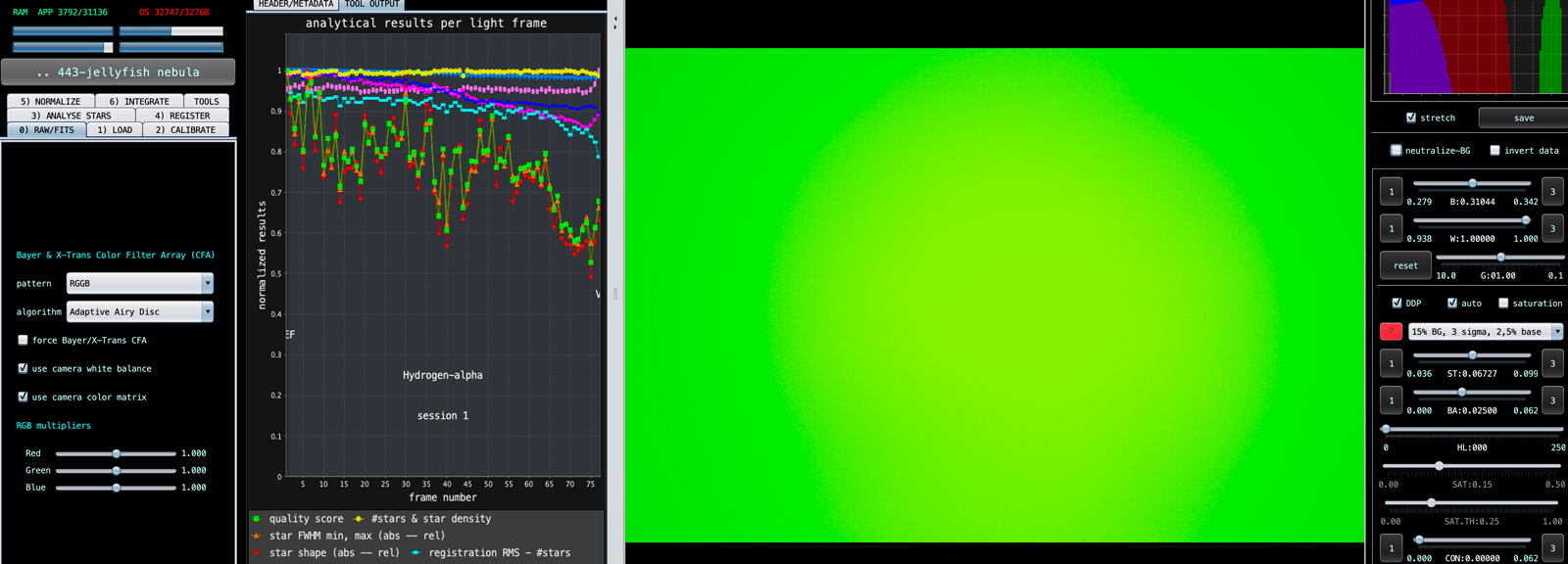
Task: Switch to the 6) INTEGRATE tab
Action: 139,101
